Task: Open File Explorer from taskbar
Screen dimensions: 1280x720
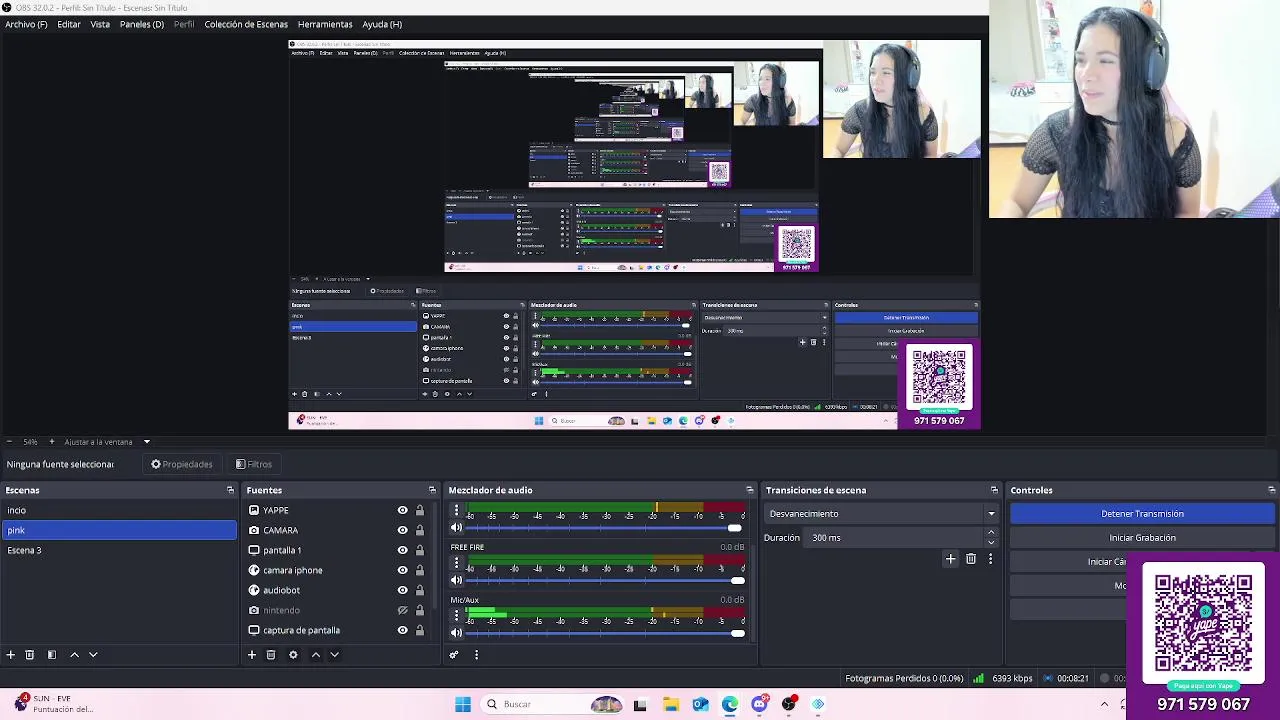Action: [670, 704]
